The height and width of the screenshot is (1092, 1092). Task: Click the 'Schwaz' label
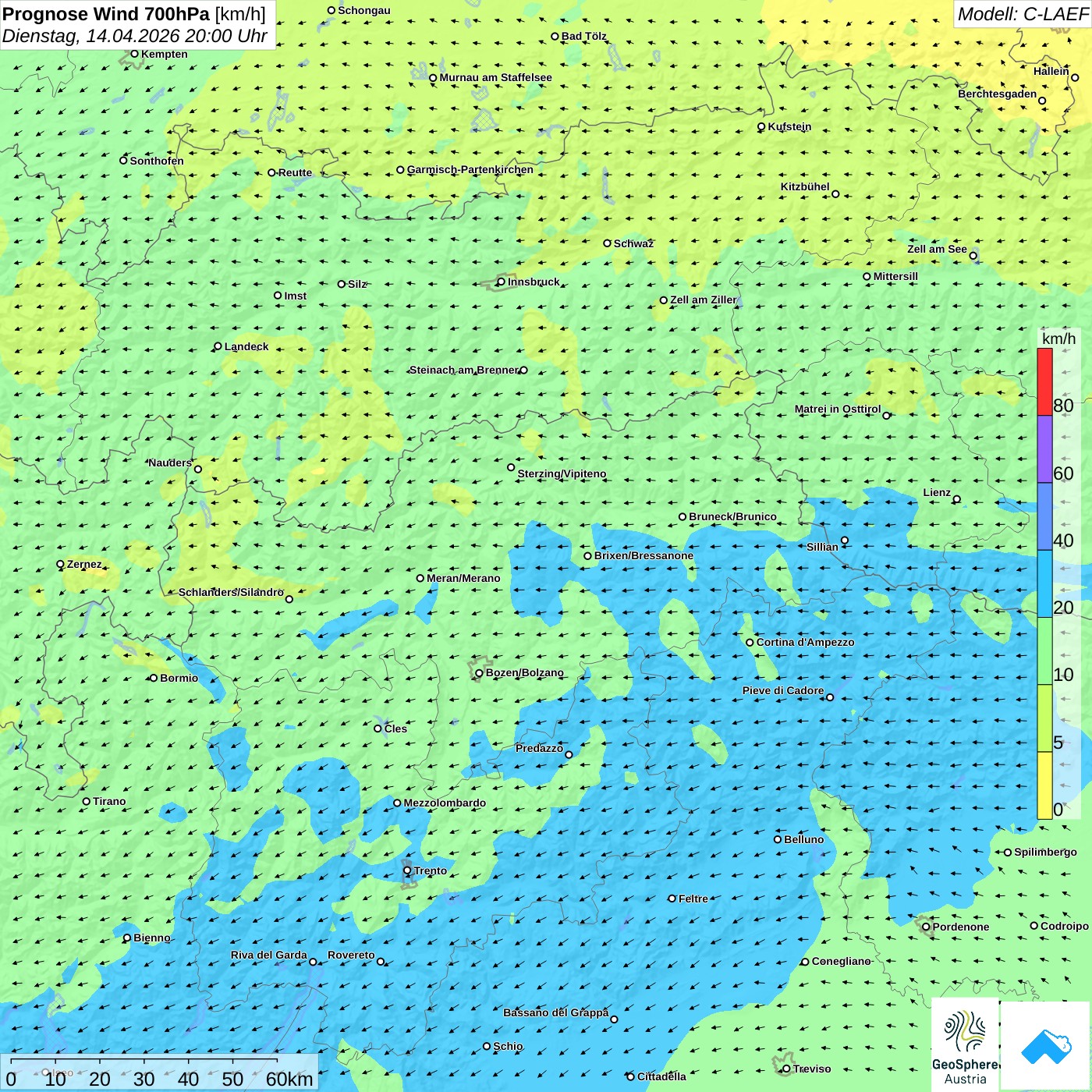(x=633, y=243)
